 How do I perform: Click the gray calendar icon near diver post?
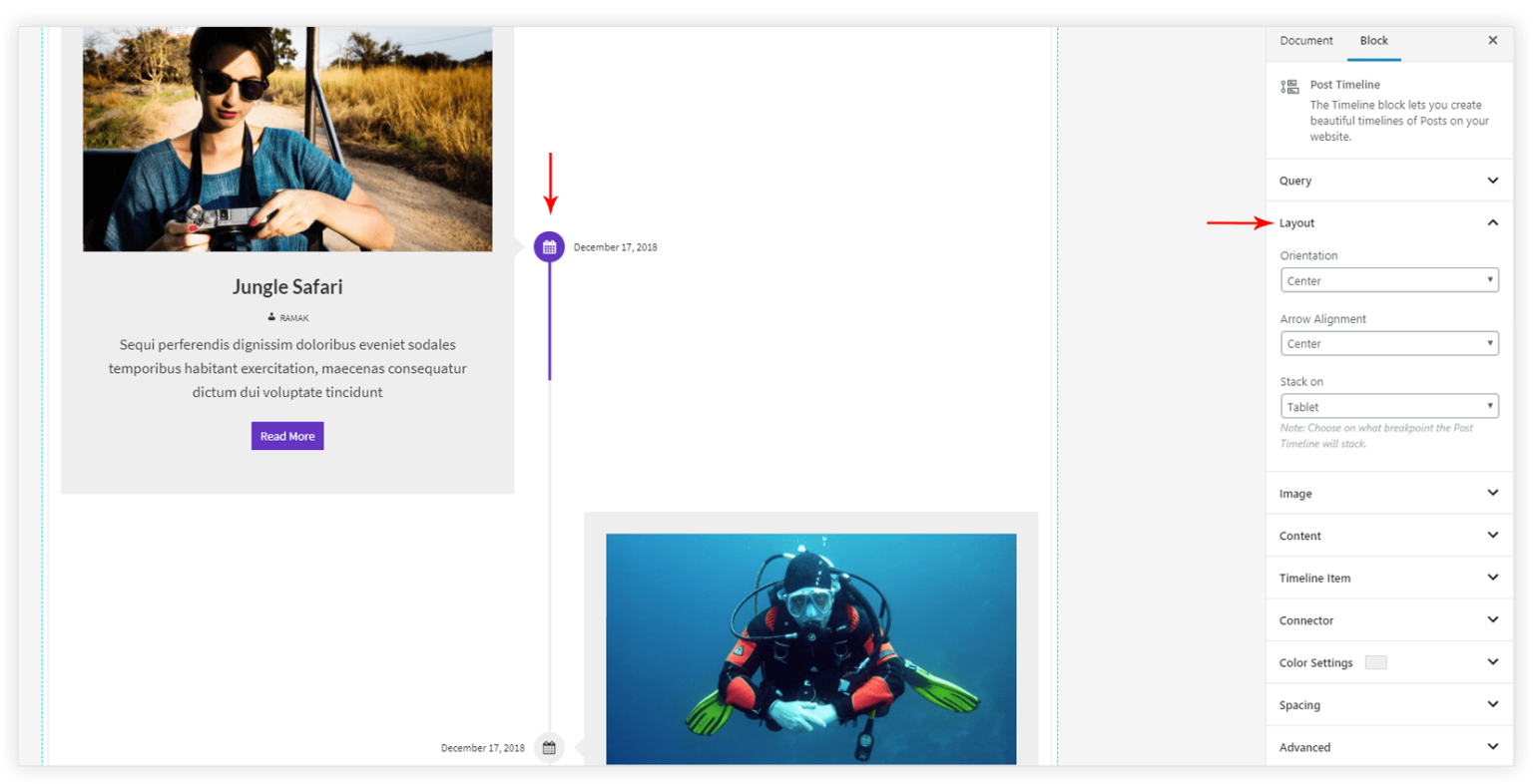(x=549, y=747)
